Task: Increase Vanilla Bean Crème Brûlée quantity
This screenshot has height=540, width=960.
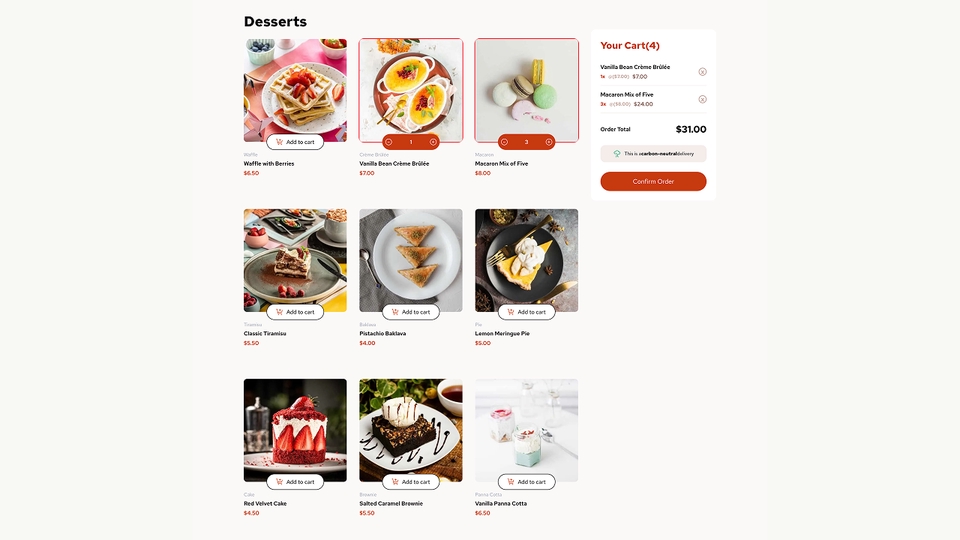Action: coord(433,142)
